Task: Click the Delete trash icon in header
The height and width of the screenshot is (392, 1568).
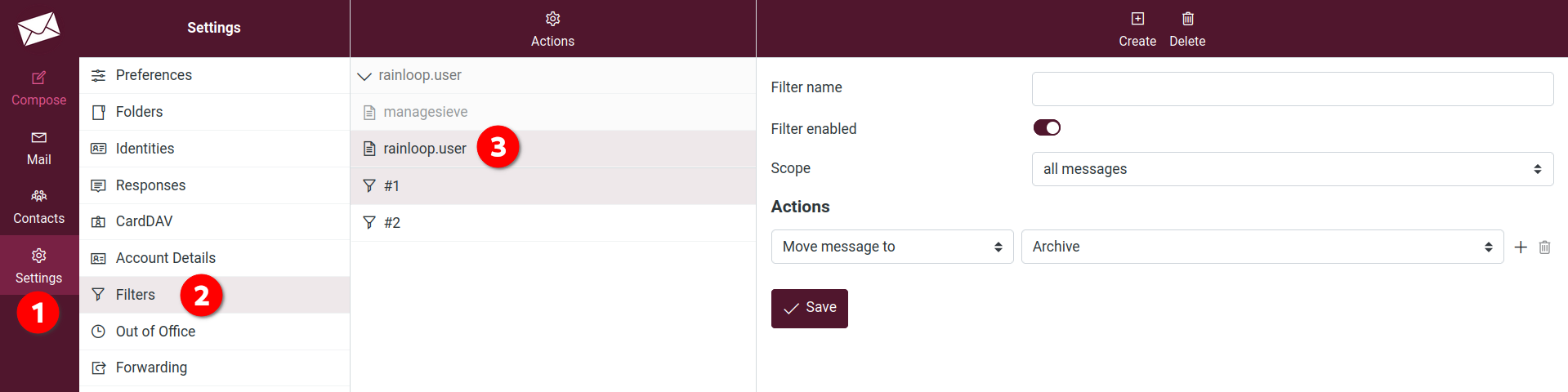Action: coord(1187,19)
